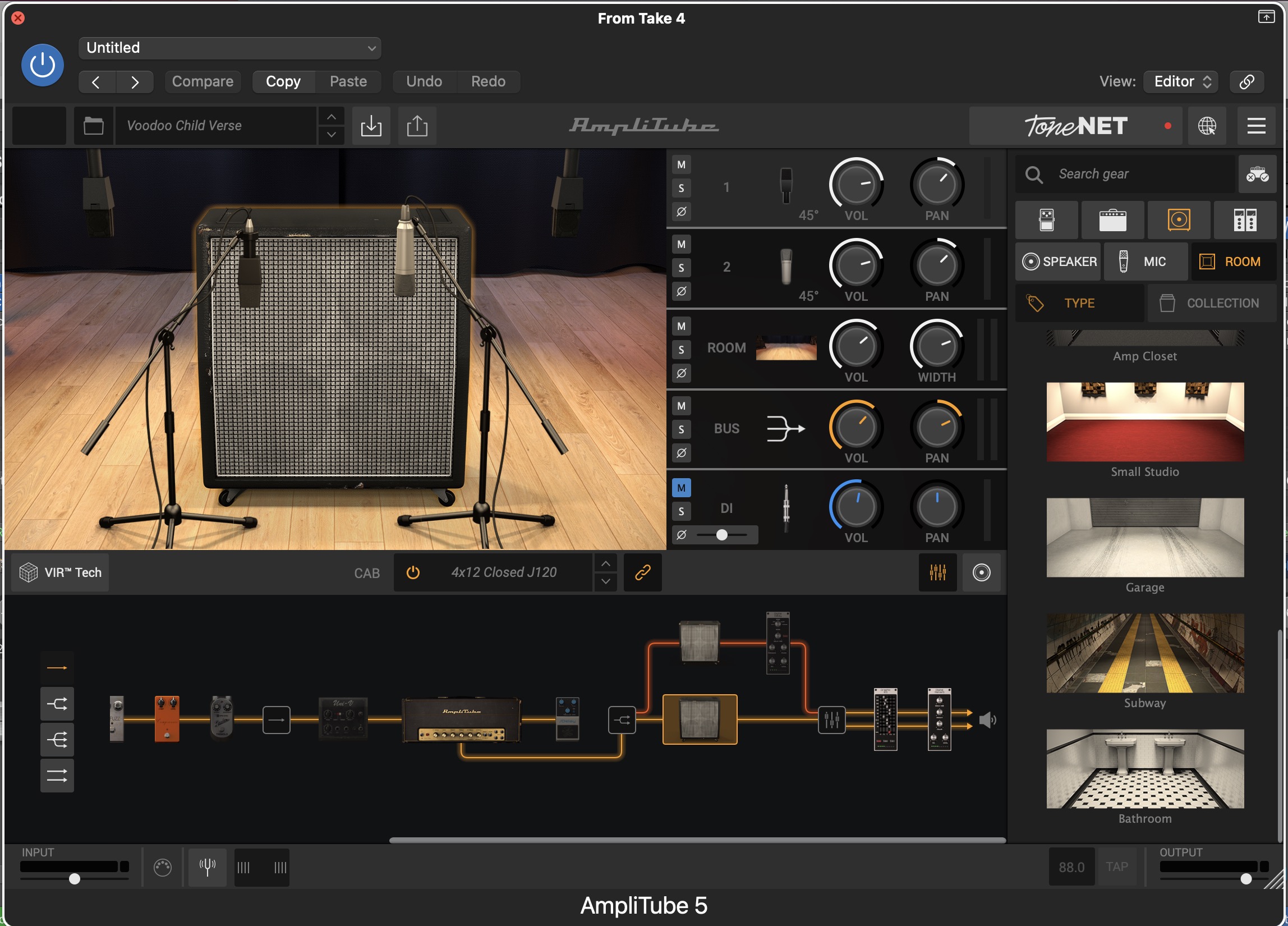This screenshot has width=1288, height=926.
Task: Select the split-at-end signal routing icon
Action: click(57, 704)
